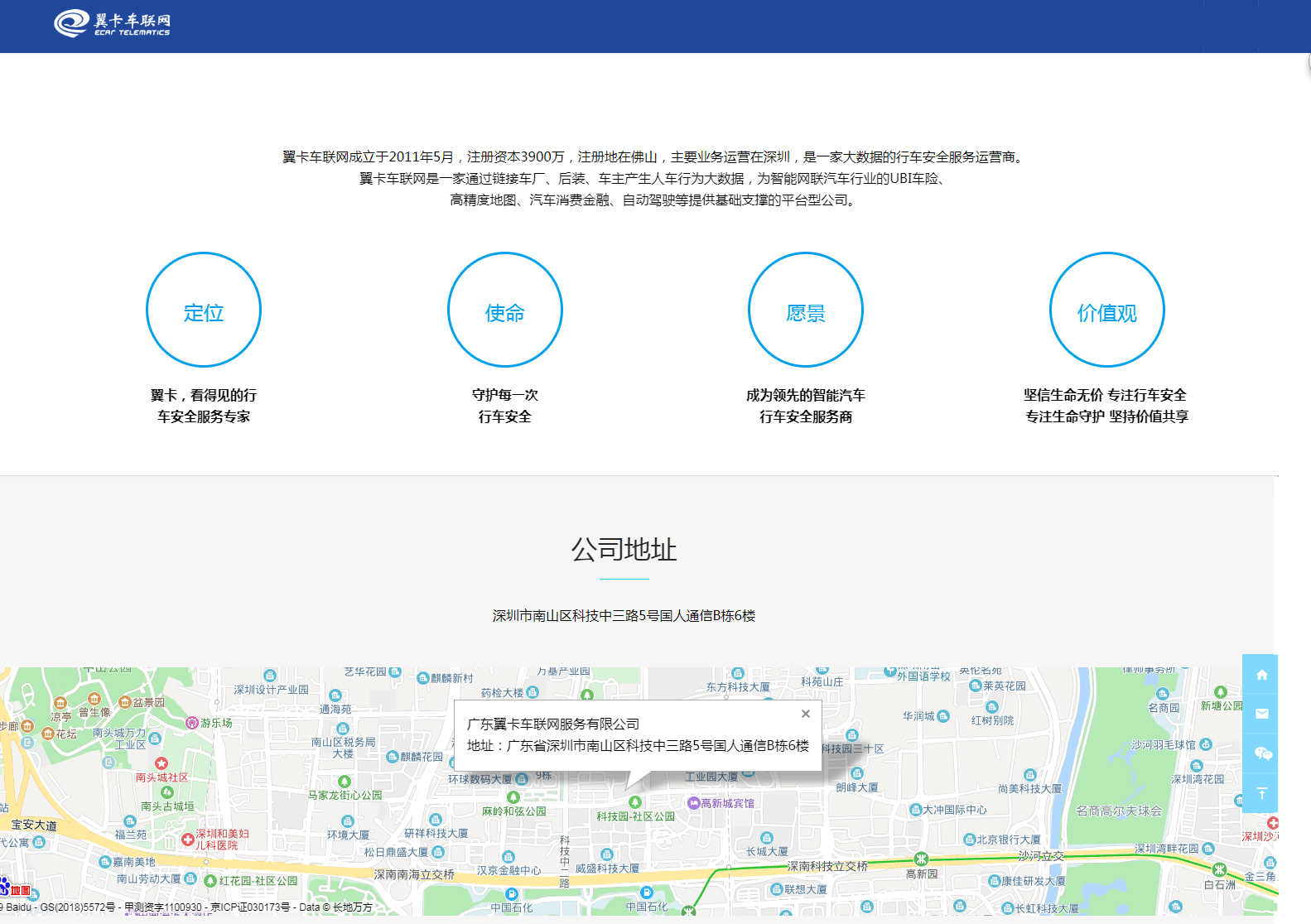This screenshot has height=924, width=1311.
Task: Click the 华润城 map marker
Action: (x=943, y=716)
